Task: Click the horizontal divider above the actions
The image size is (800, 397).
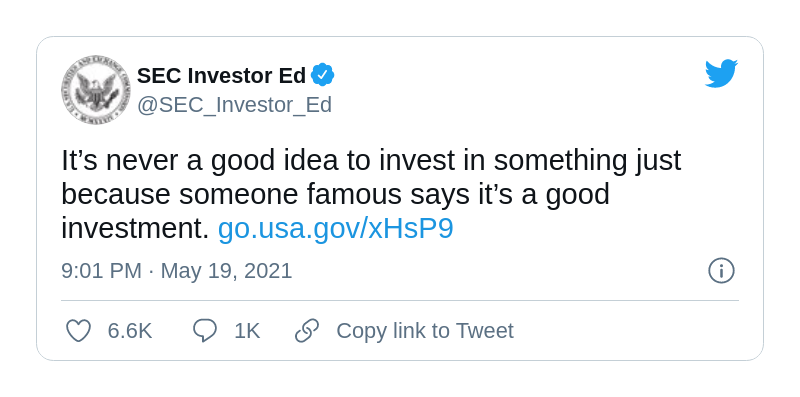Action: point(400,301)
